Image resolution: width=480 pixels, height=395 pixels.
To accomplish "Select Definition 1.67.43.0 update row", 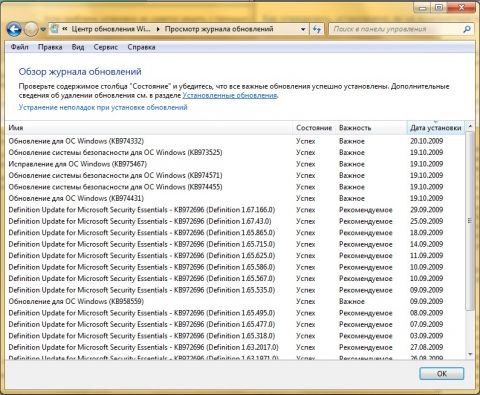I will [x=235, y=221].
